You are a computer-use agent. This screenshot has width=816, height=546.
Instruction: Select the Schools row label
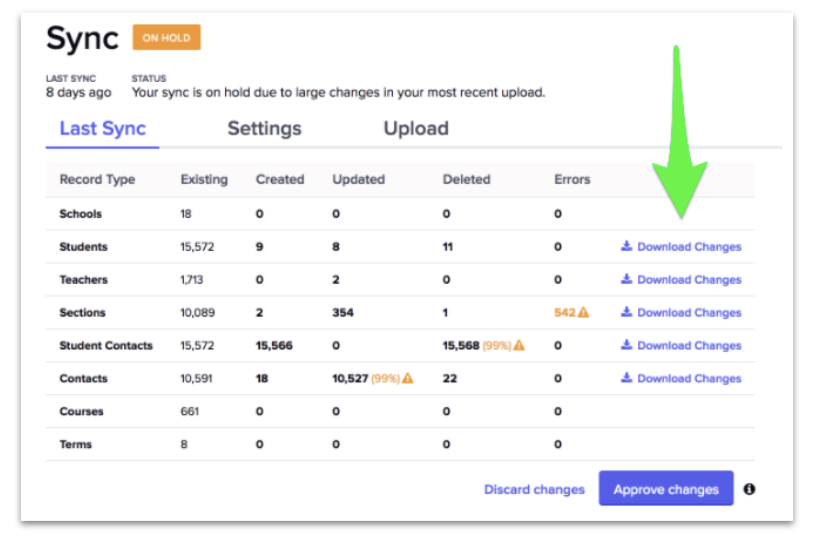pos(81,214)
